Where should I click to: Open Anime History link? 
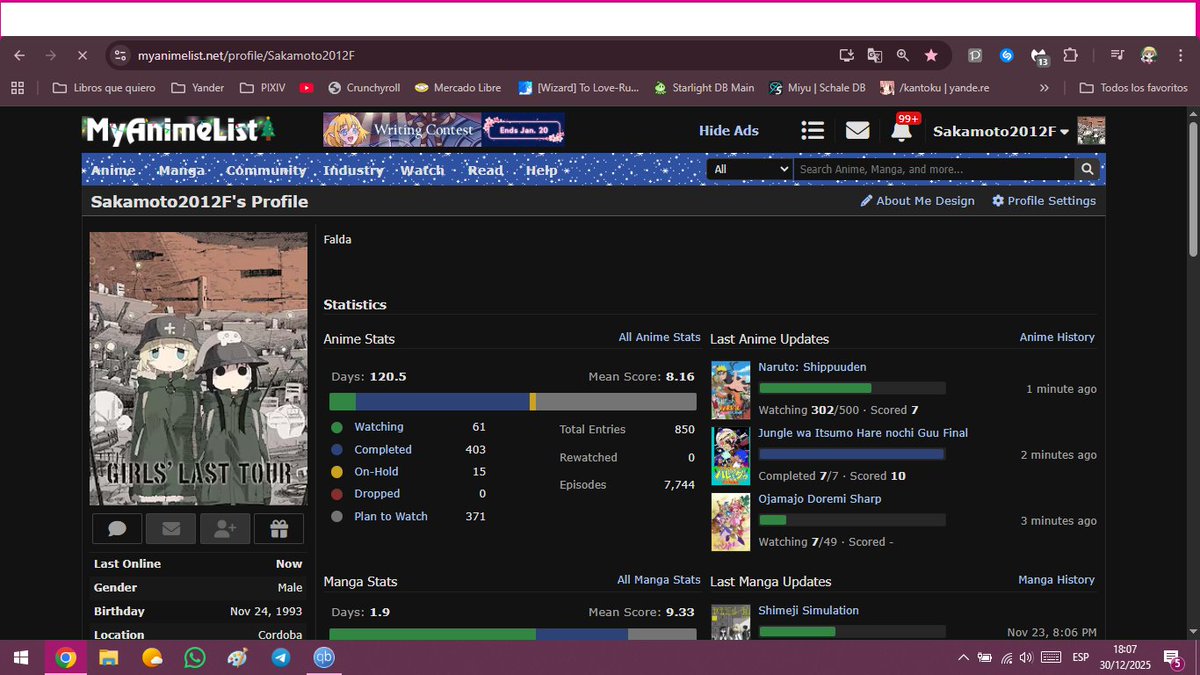1057,338
